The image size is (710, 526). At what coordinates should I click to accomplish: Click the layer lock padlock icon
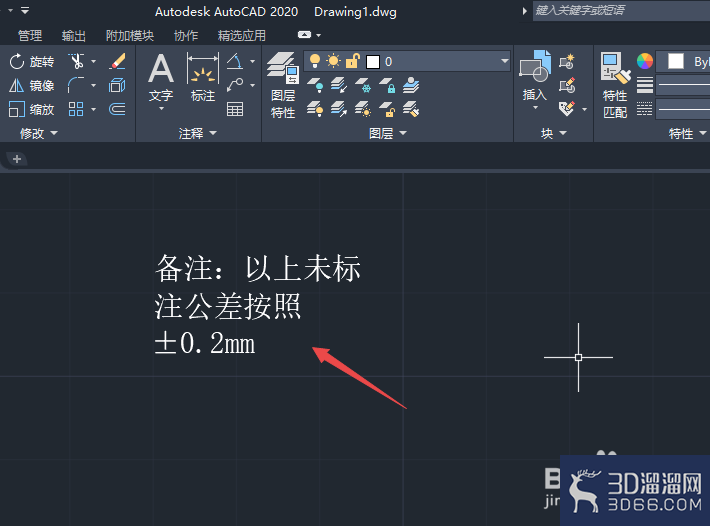pyautogui.click(x=387, y=85)
